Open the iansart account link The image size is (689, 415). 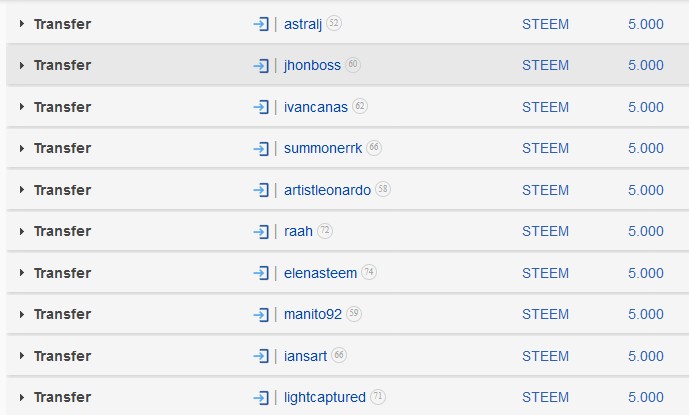pos(305,356)
